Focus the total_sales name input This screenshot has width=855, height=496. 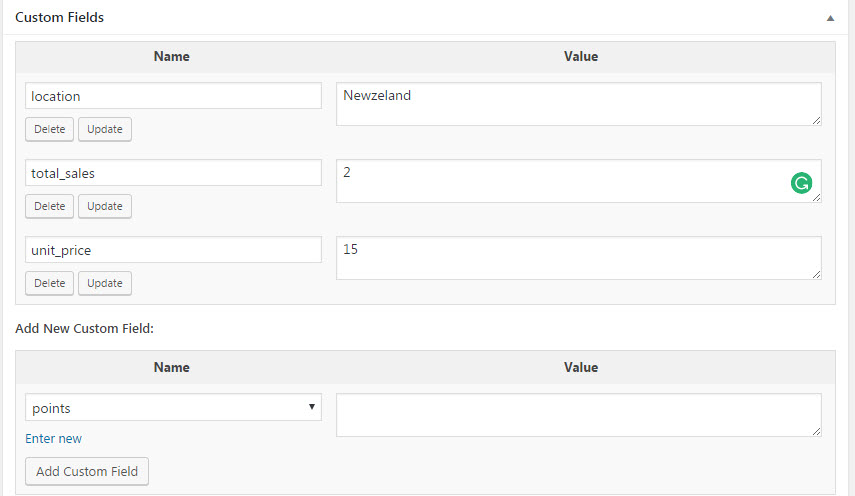click(173, 173)
